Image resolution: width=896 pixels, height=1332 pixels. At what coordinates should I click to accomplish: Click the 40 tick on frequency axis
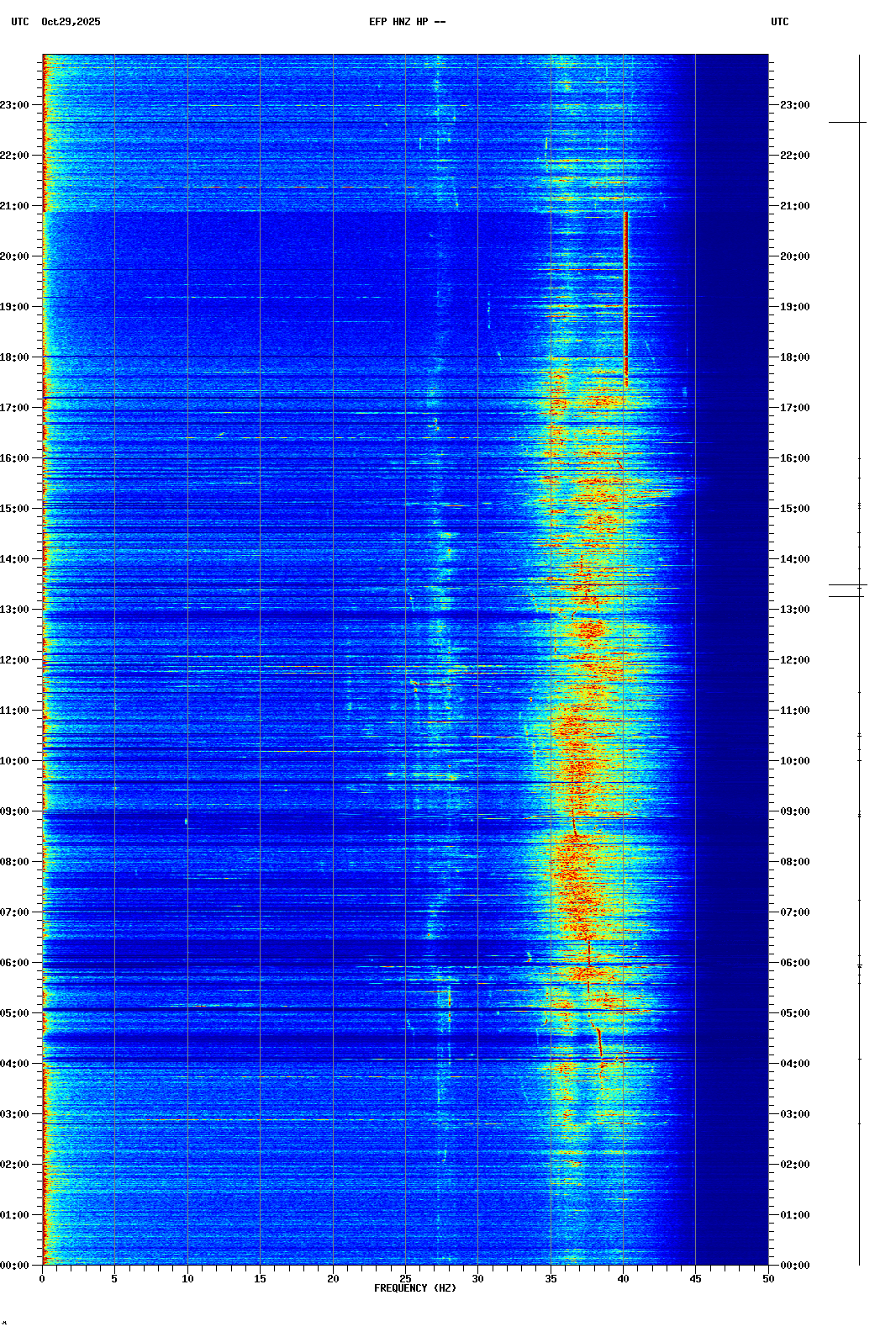[x=623, y=1279]
